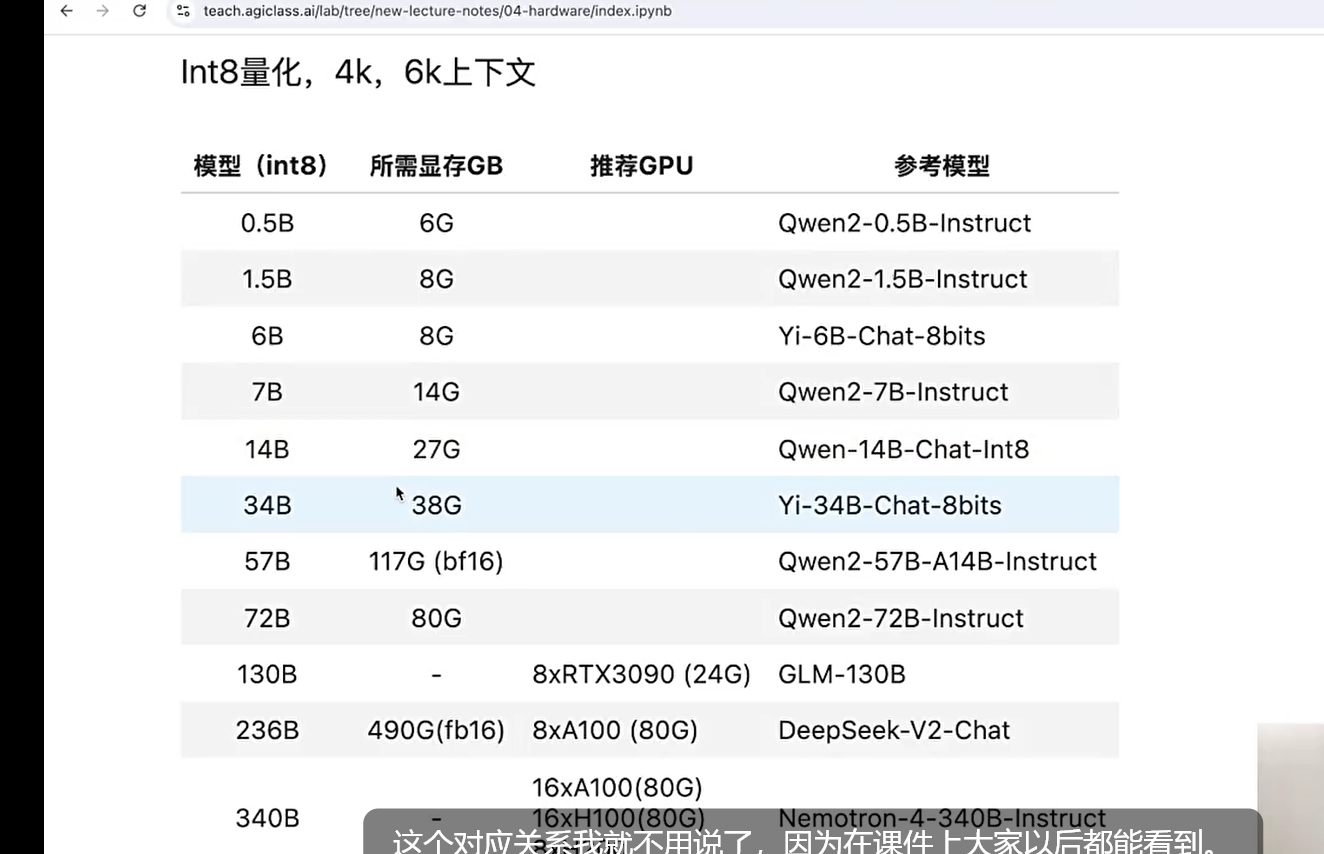Viewport: 1324px width, 854px height.
Task: Select Qwen2-57B-A14B-Instruct cell
Action: (x=938, y=562)
